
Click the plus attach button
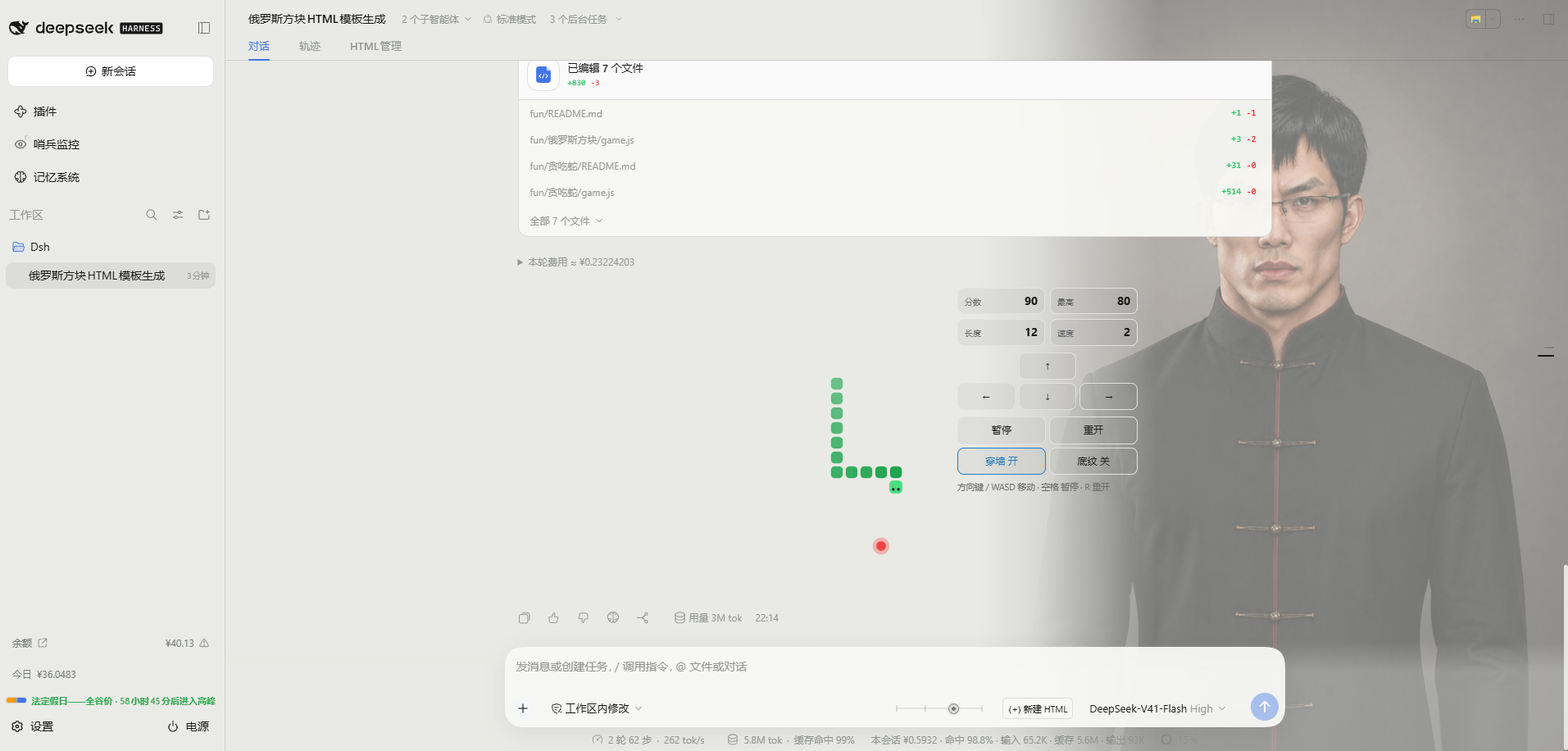pyautogui.click(x=523, y=708)
